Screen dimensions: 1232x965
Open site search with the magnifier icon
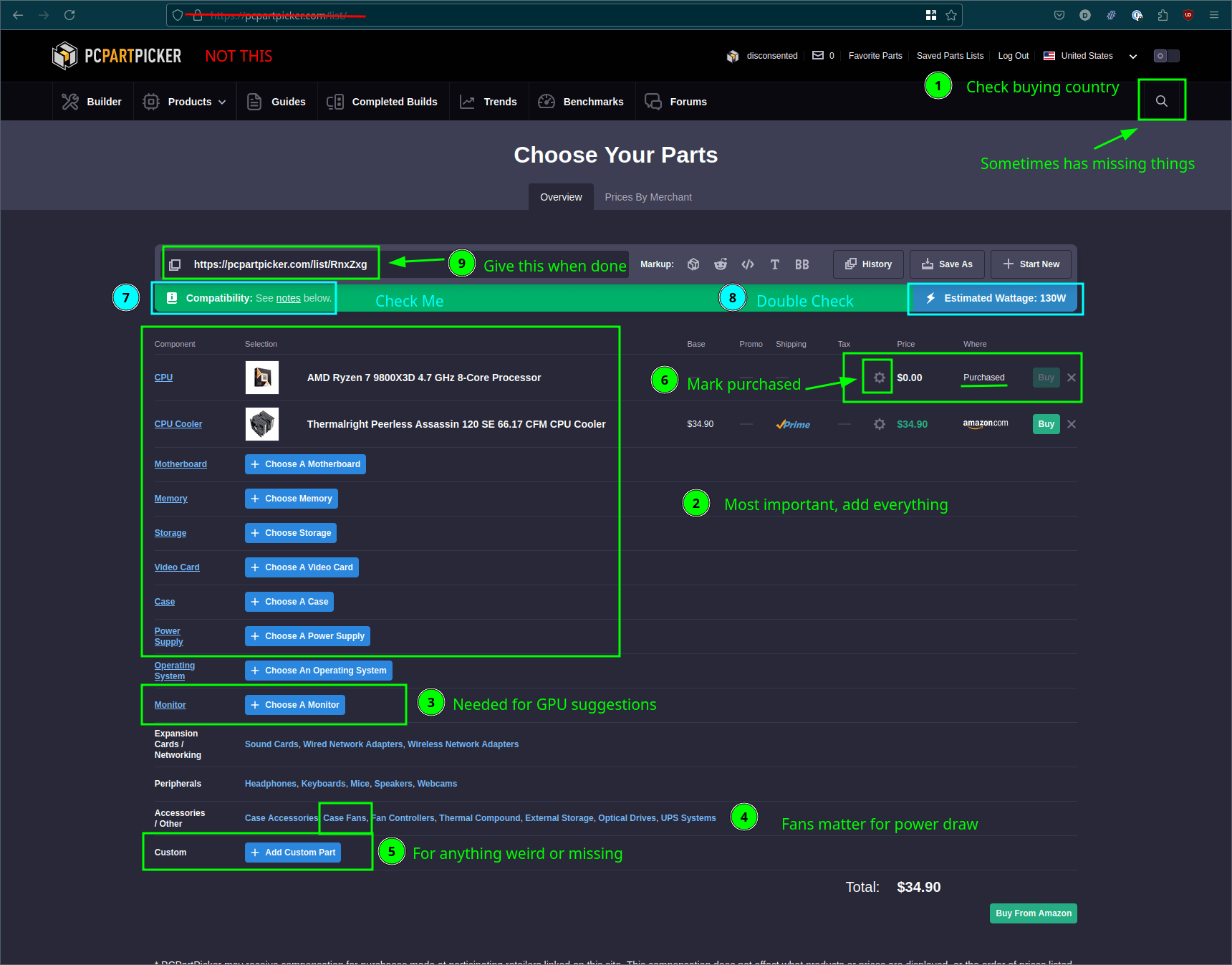1162,101
